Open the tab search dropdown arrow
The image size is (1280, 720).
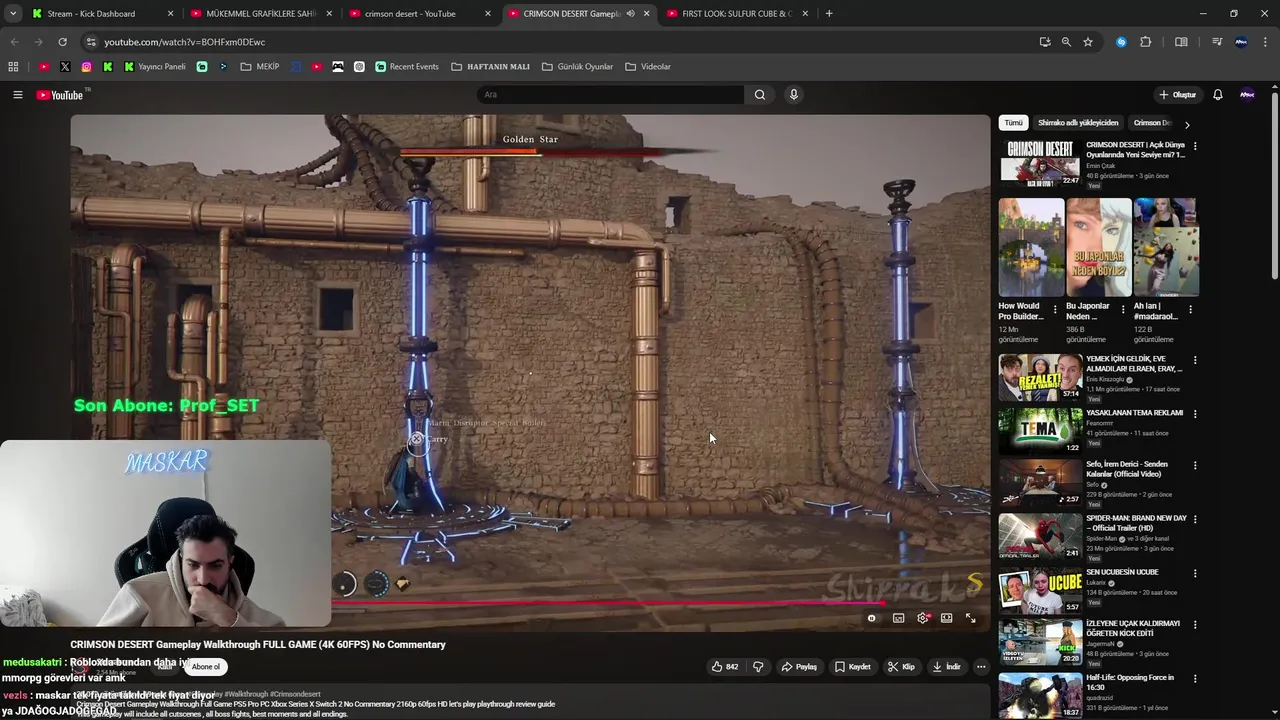(13, 14)
